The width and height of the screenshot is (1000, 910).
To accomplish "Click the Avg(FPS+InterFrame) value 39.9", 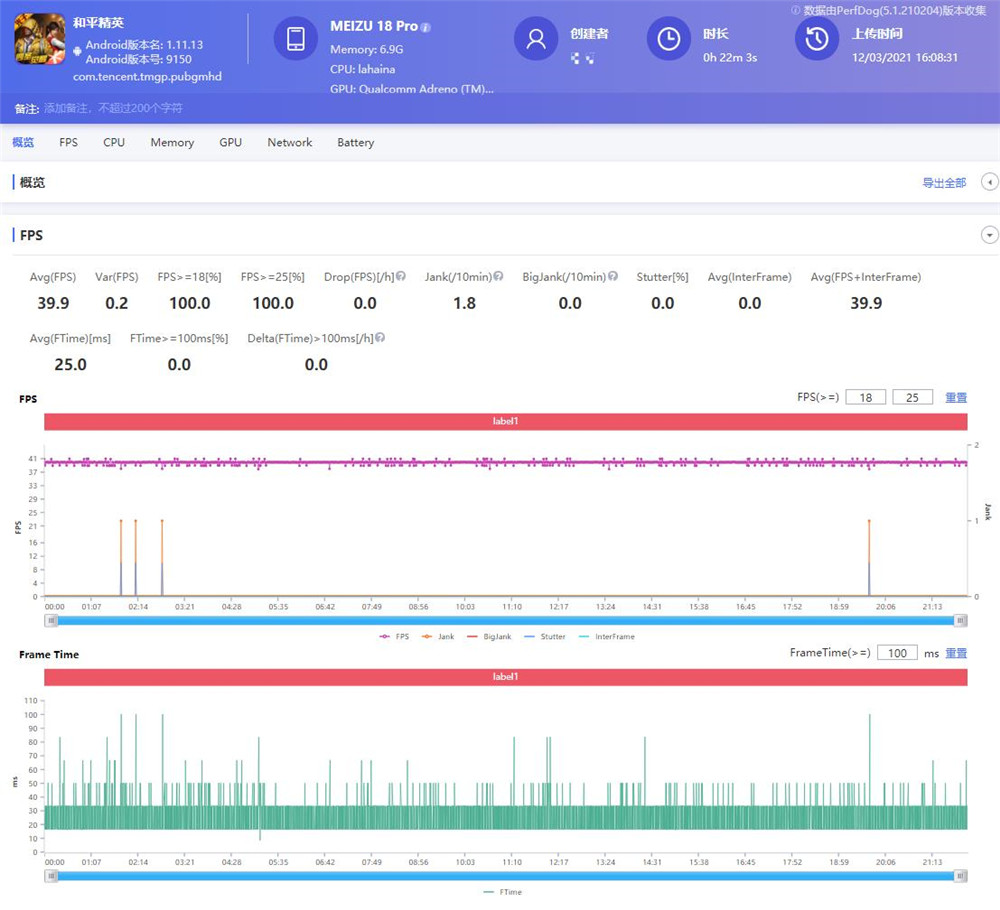I will click(866, 303).
